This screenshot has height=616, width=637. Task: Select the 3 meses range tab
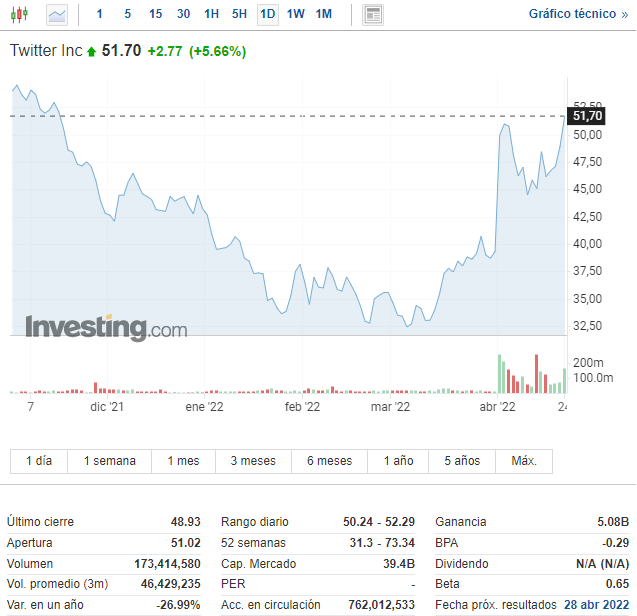point(252,461)
